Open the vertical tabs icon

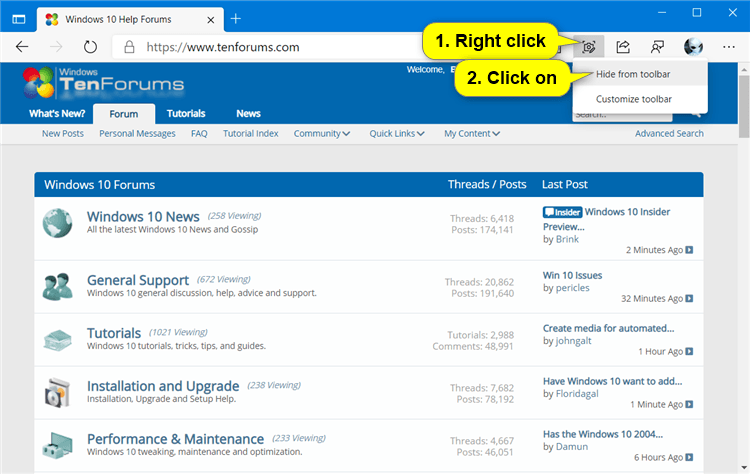(19, 19)
